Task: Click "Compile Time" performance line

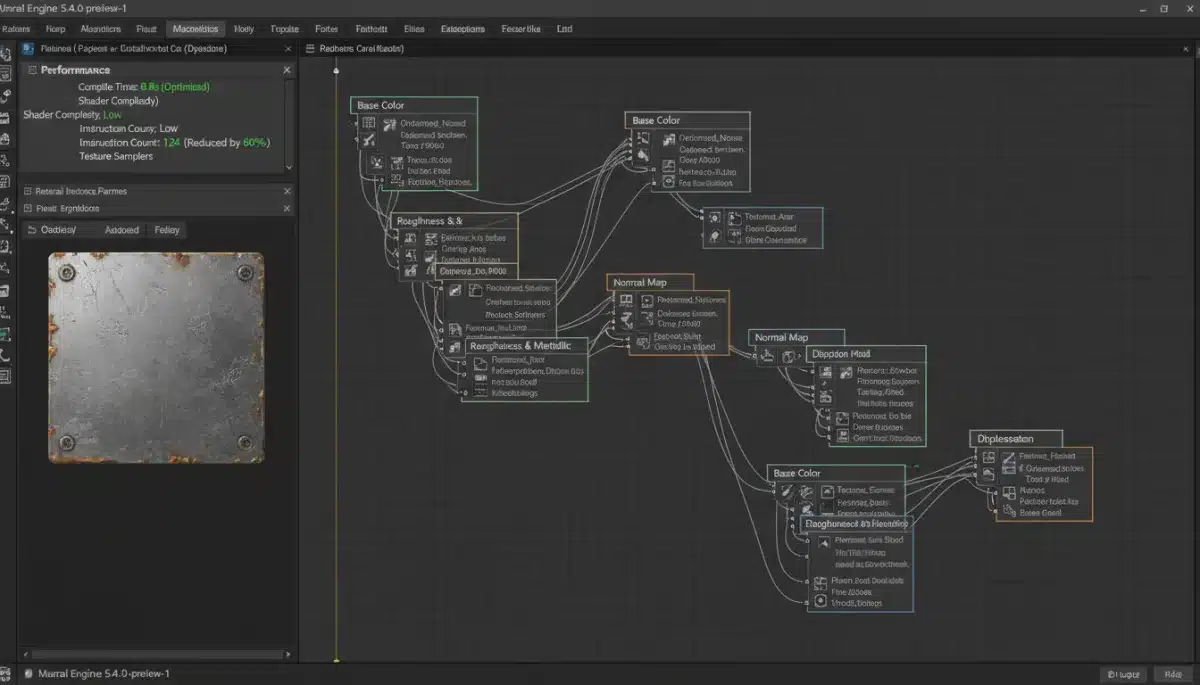Action: (x=144, y=87)
